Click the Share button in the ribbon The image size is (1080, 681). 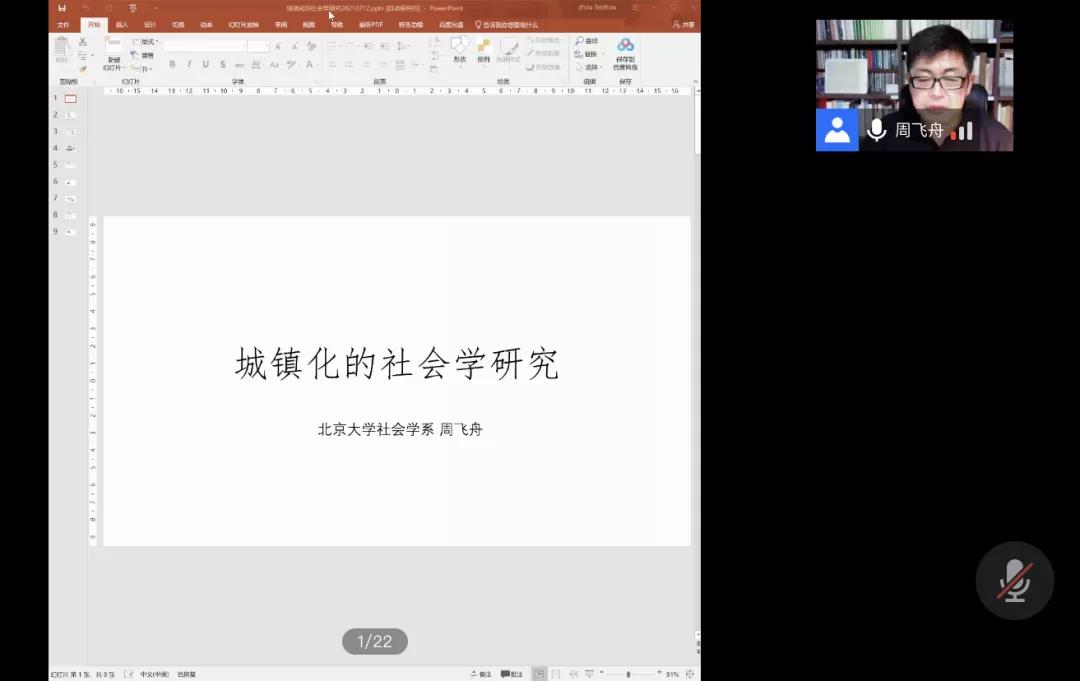point(684,24)
